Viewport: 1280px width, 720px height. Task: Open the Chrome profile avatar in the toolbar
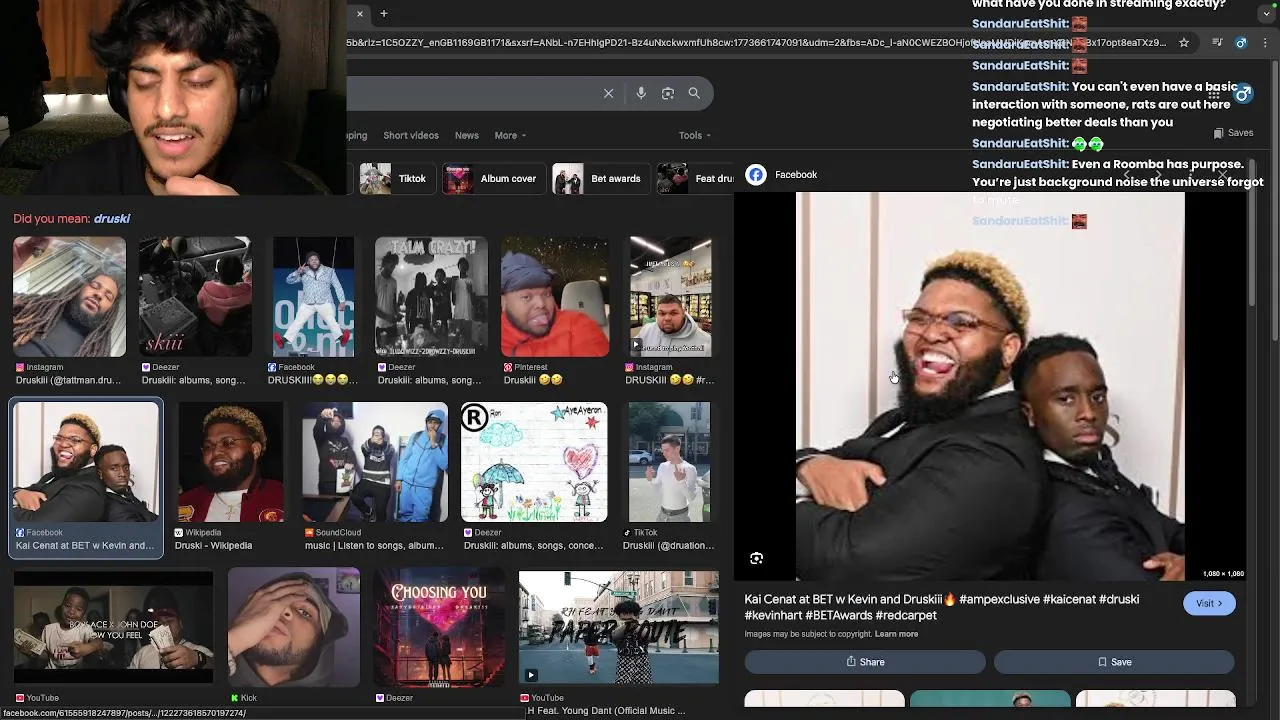[1241, 43]
